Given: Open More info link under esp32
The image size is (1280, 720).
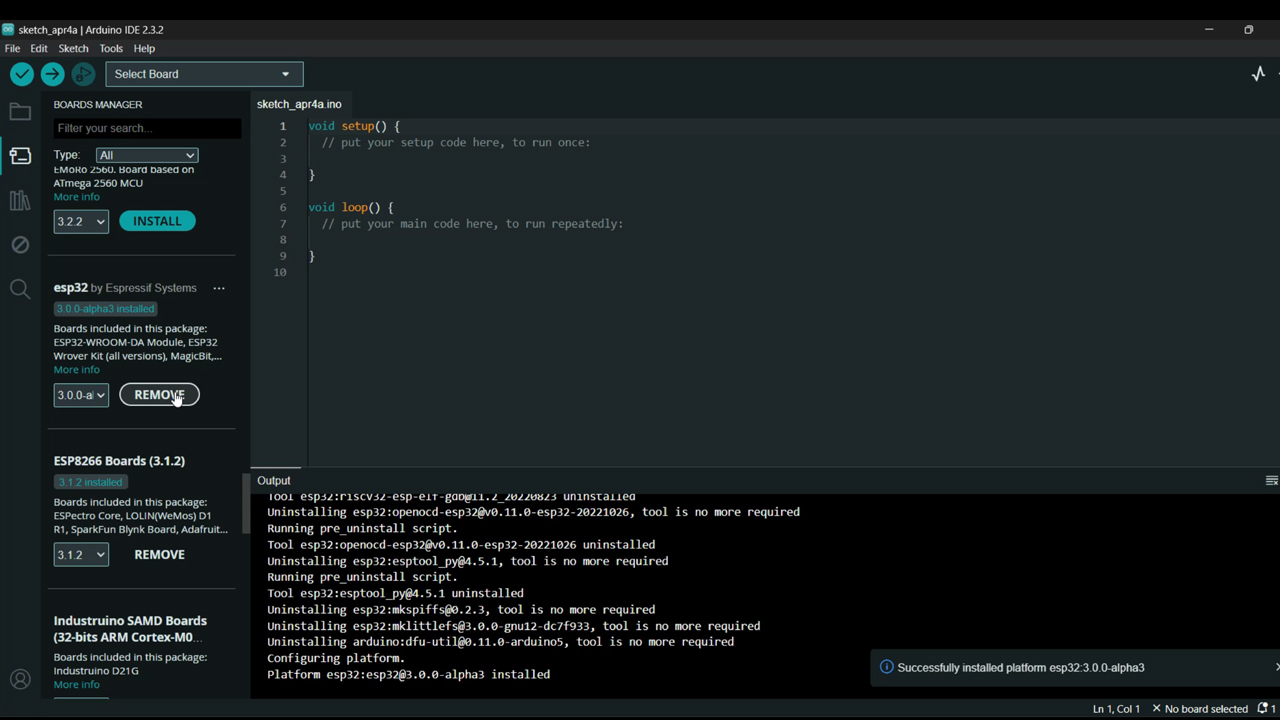Looking at the screenshot, I should [77, 370].
